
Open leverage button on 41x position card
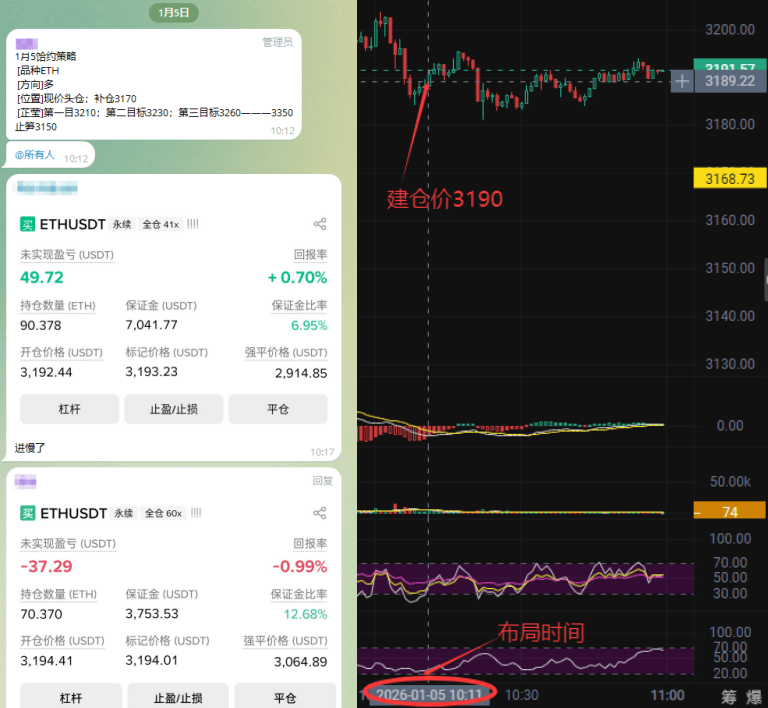[69, 409]
